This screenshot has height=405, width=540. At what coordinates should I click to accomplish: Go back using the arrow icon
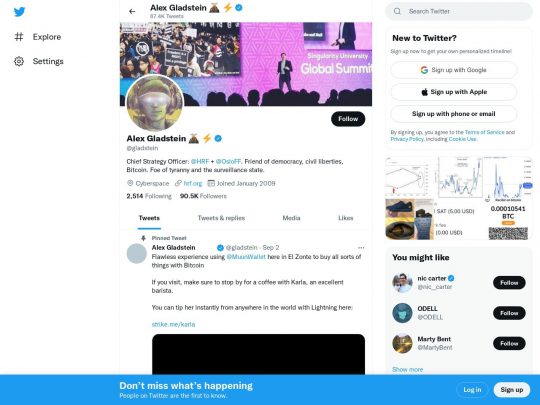132,11
